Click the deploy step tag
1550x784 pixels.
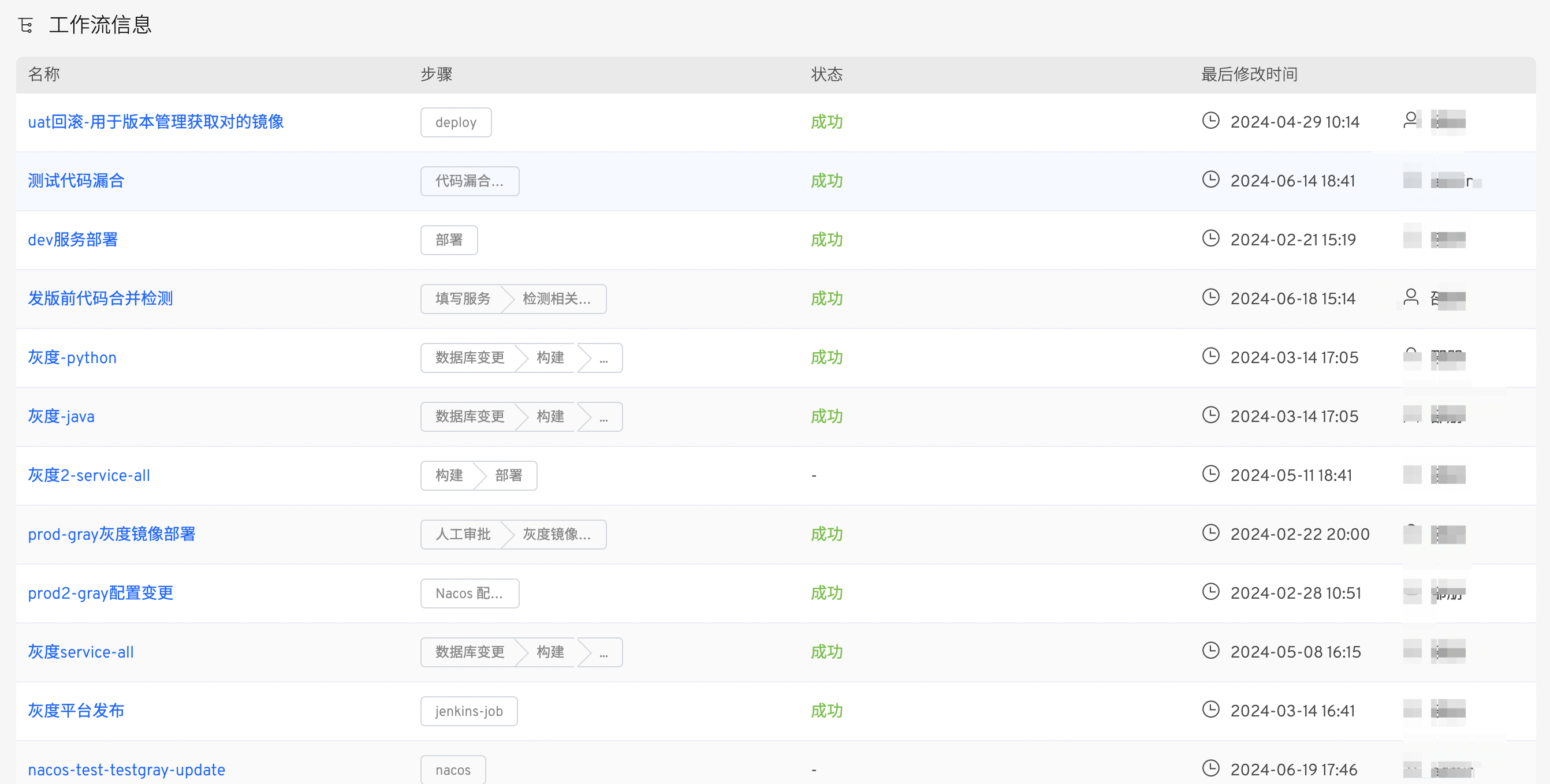tap(456, 122)
